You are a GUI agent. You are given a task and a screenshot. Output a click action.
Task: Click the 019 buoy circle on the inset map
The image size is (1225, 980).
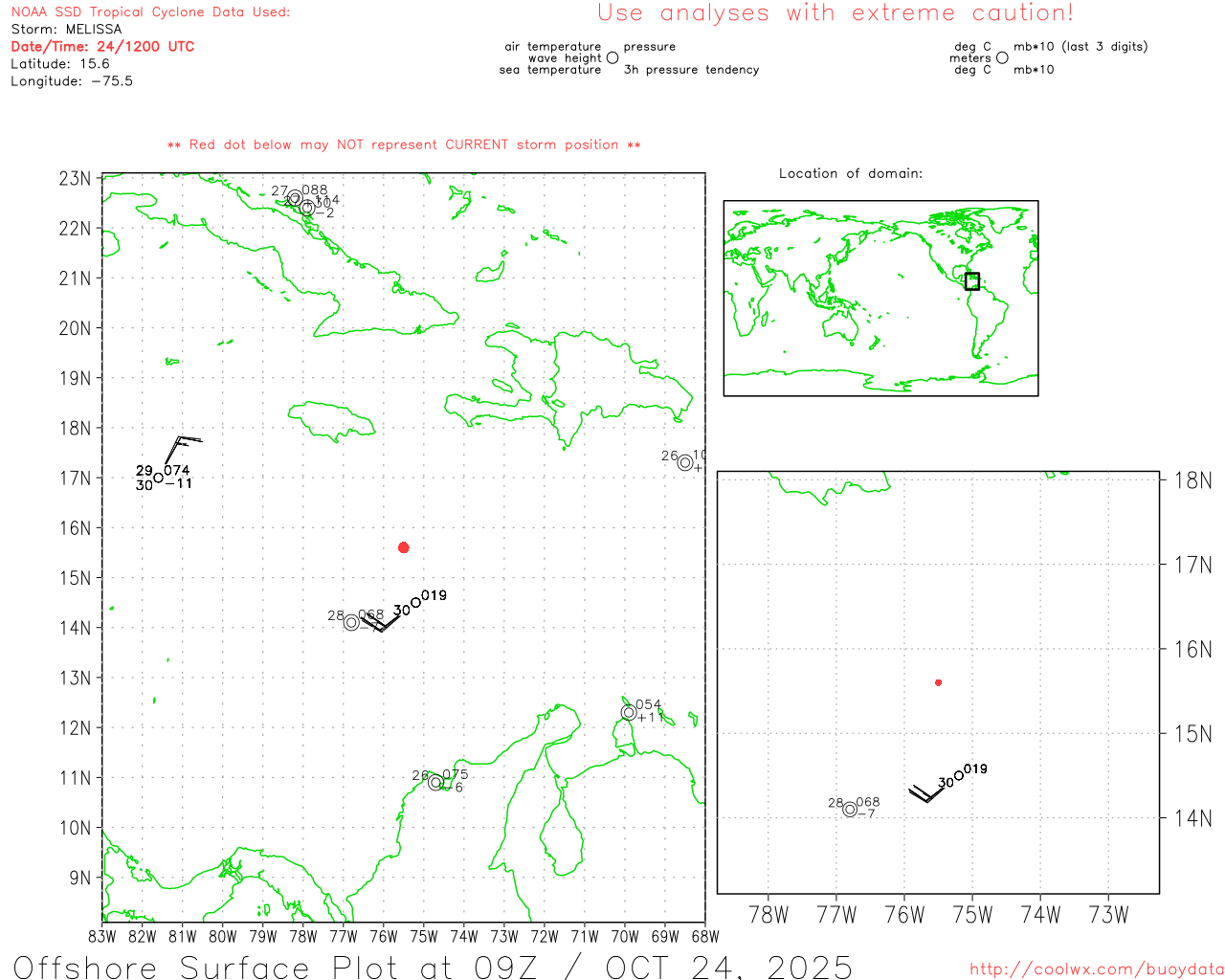point(959,776)
